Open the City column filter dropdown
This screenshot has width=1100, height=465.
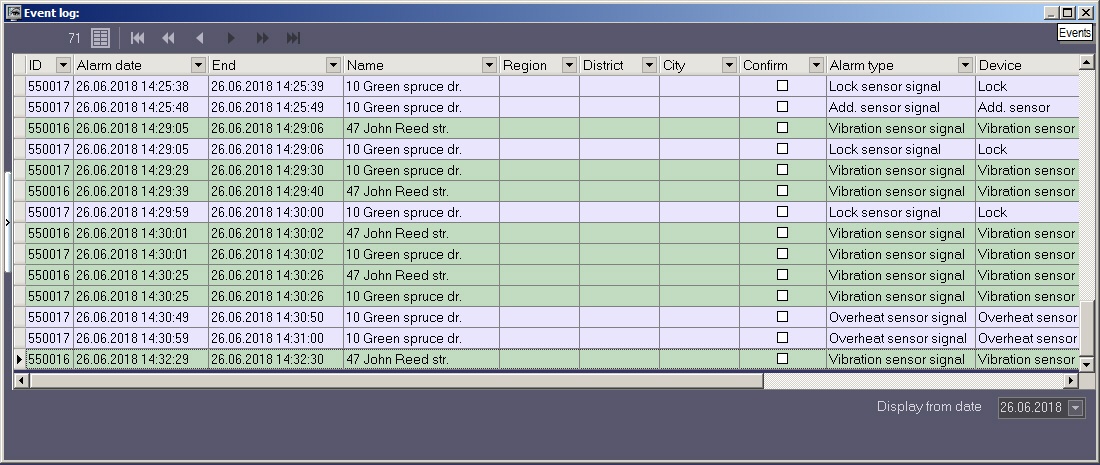coord(729,65)
